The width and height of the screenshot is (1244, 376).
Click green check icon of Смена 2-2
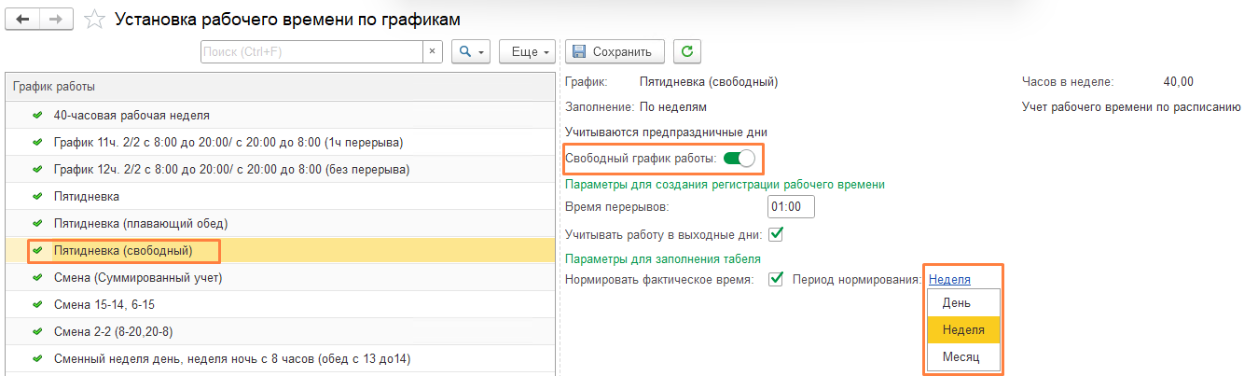37,331
